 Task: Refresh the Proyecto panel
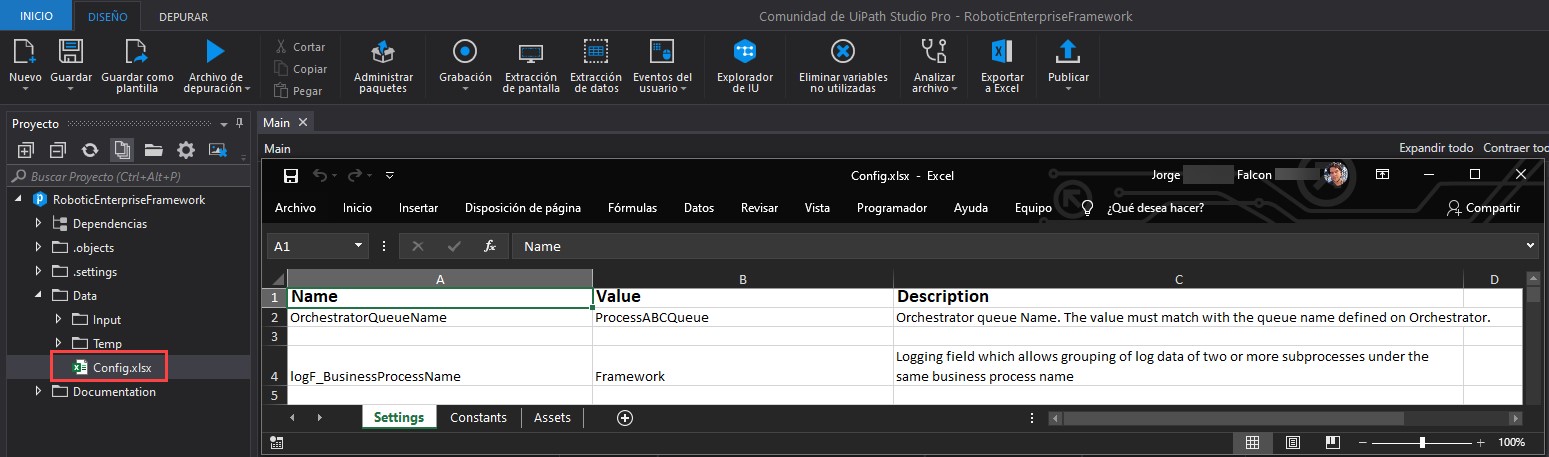point(90,150)
